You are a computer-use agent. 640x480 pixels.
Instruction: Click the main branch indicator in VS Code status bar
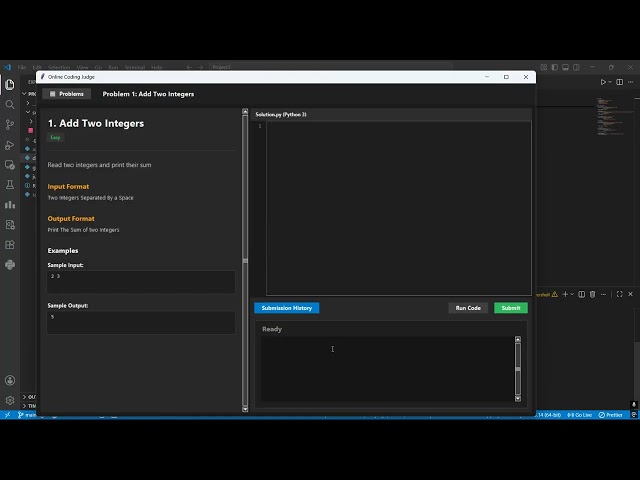tap(27, 415)
